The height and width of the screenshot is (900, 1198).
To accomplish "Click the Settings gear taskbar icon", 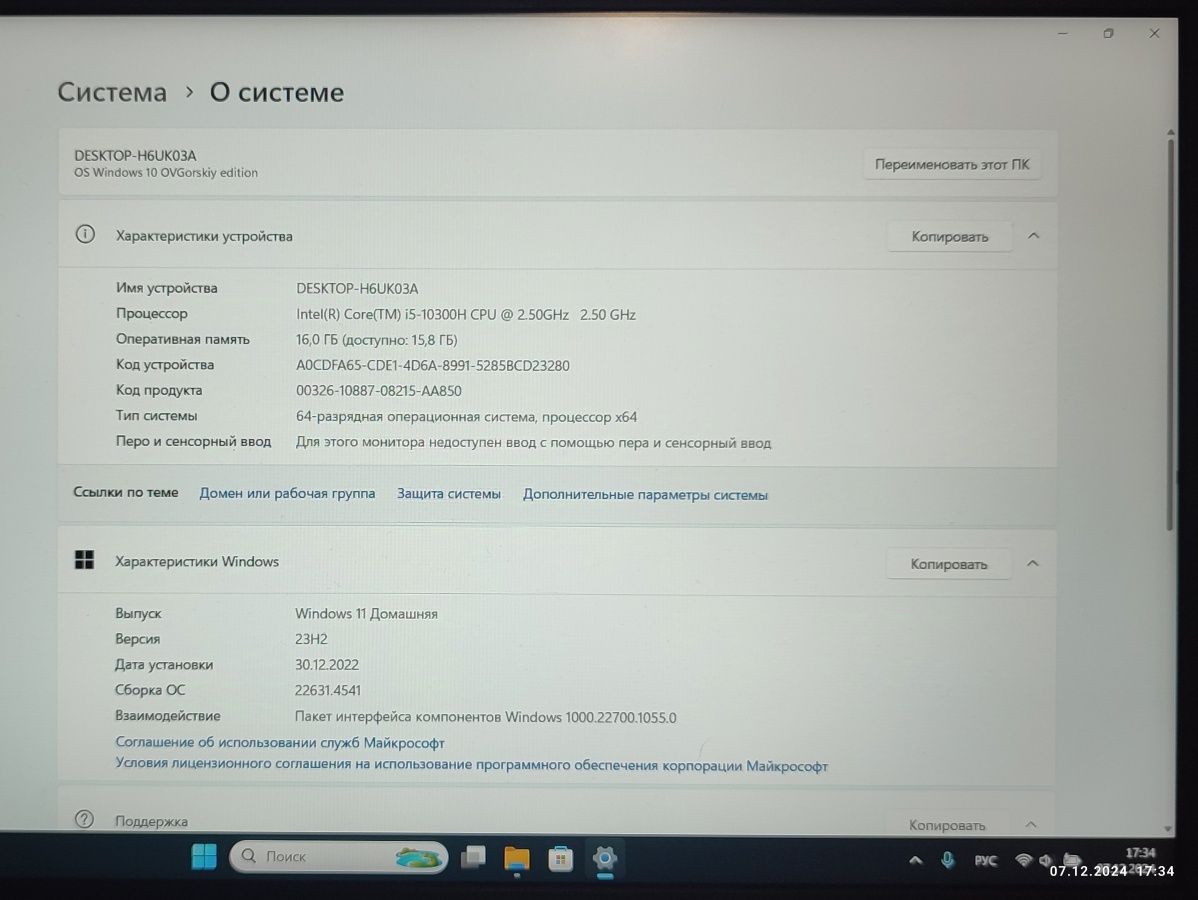I will (x=604, y=858).
